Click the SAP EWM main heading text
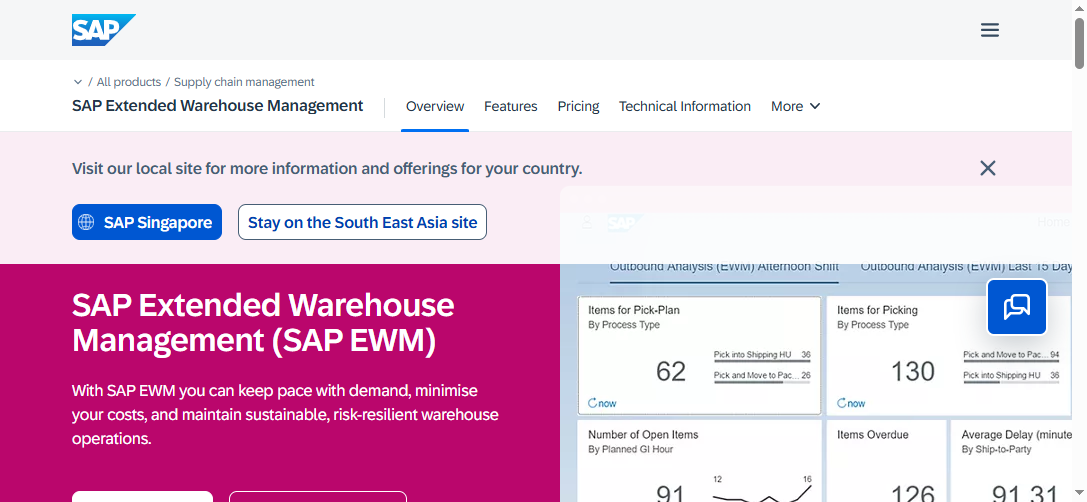1087x502 pixels. click(x=263, y=323)
